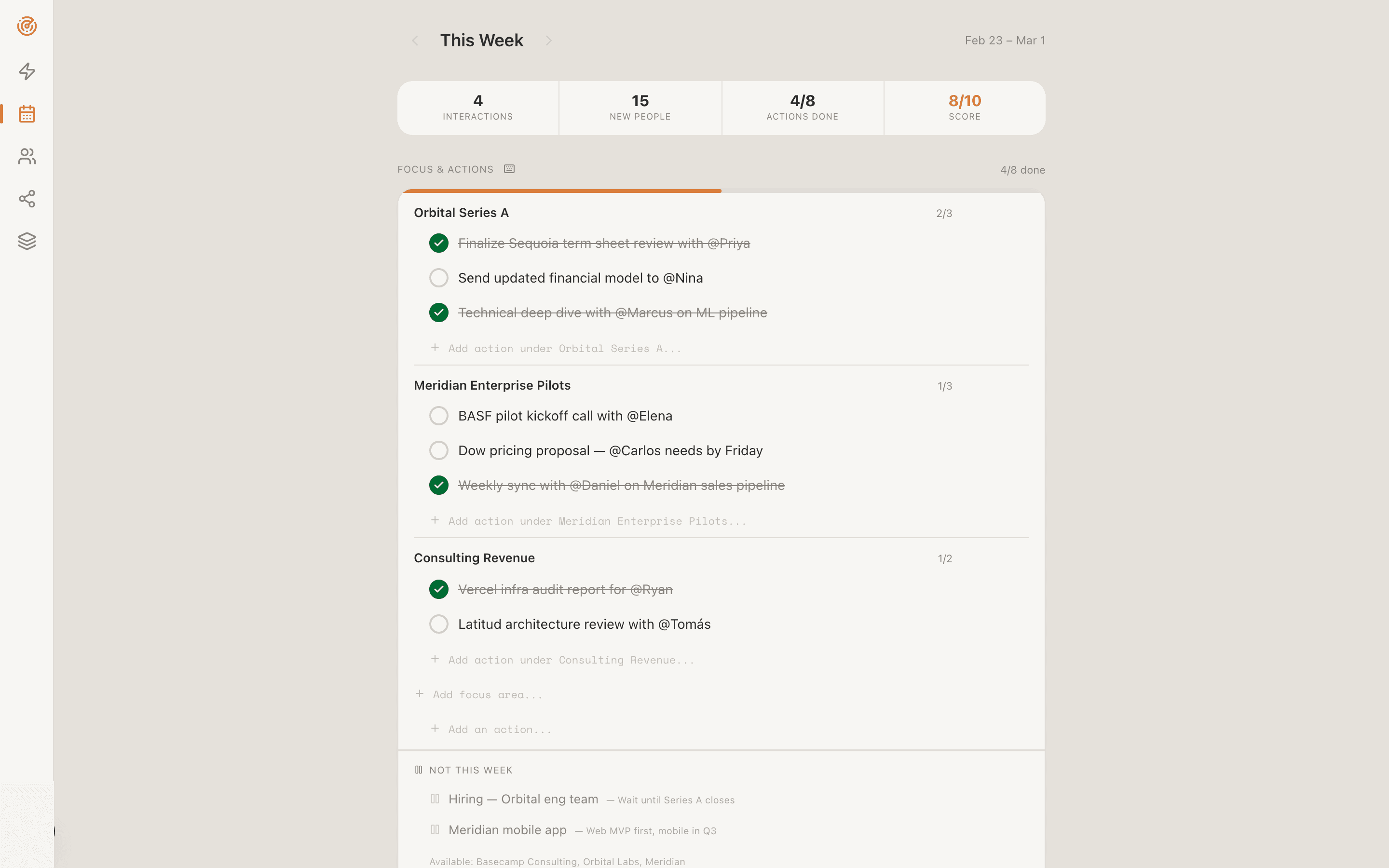Open the layers stack icon at sidebar bottom
The height and width of the screenshot is (868, 1389).
pos(27,241)
